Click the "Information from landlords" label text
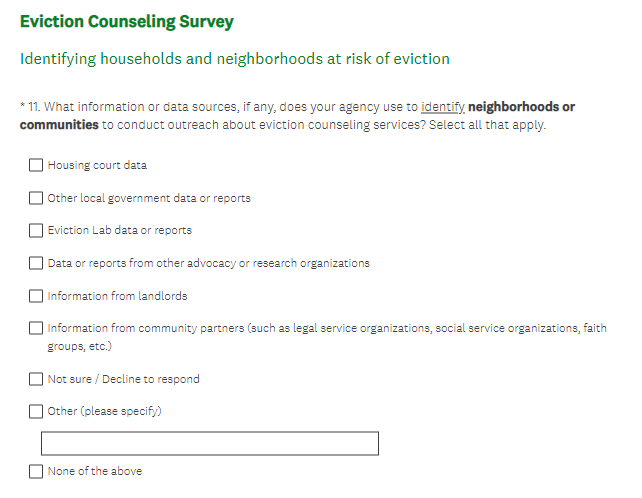The image size is (642, 498). (117, 296)
